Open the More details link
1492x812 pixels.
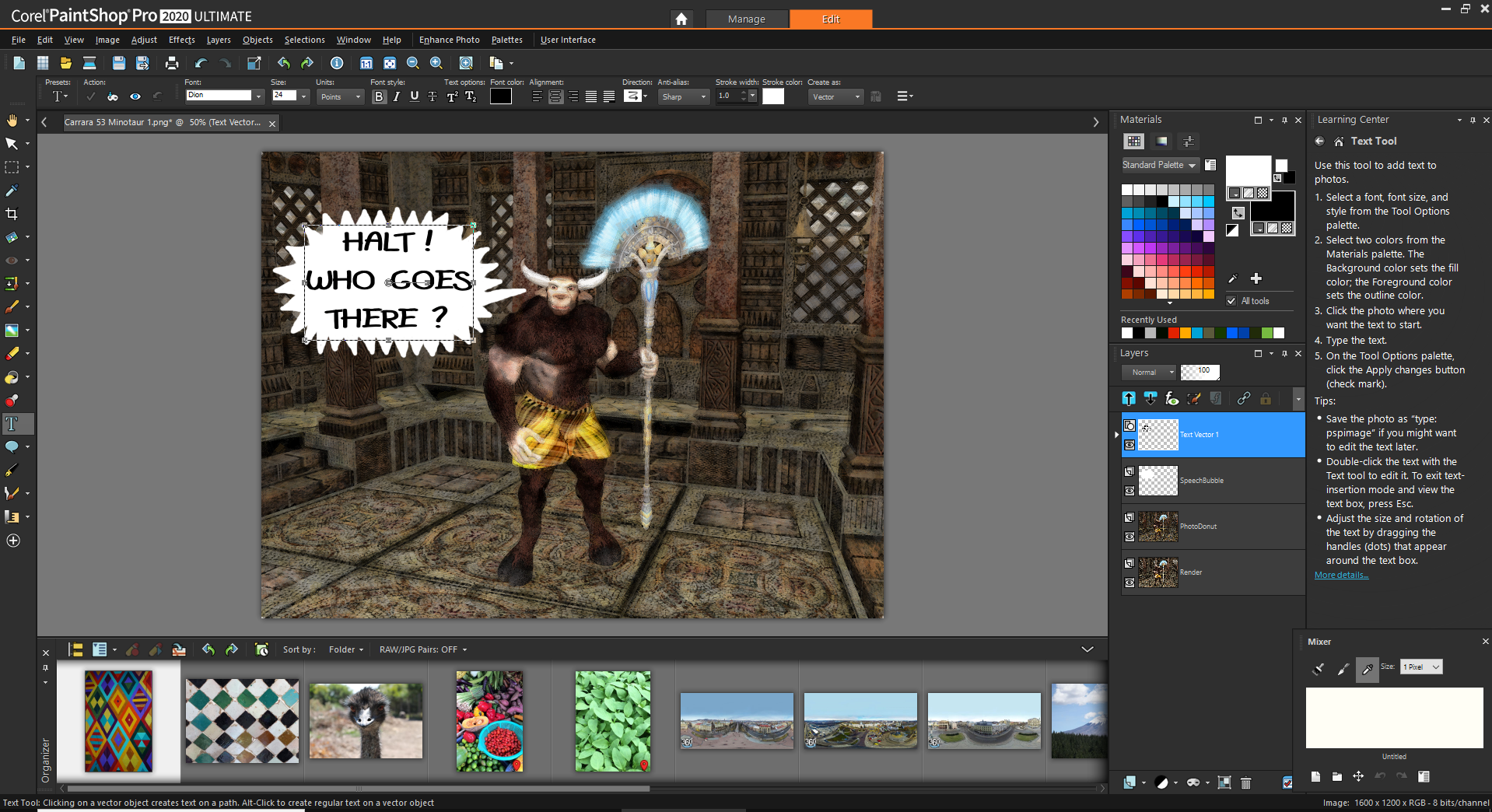pyautogui.click(x=1341, y=575)
